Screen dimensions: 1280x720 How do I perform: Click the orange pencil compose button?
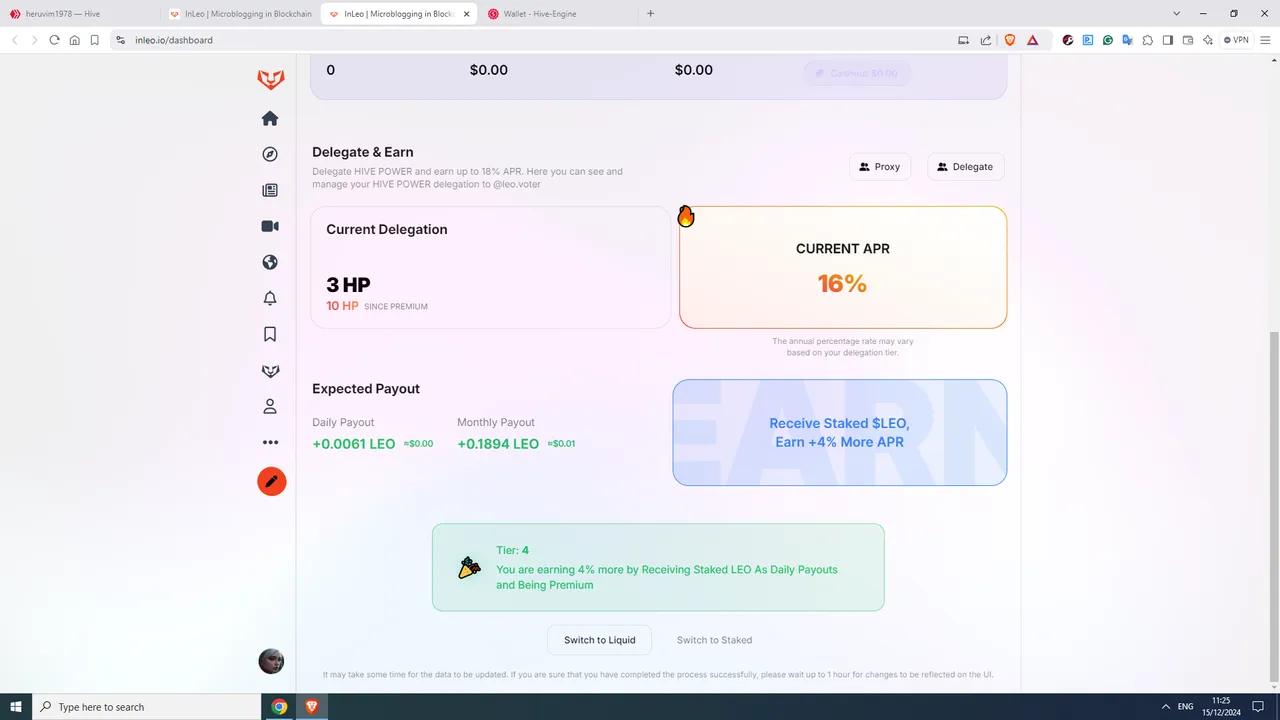click(x=272, y=481)
